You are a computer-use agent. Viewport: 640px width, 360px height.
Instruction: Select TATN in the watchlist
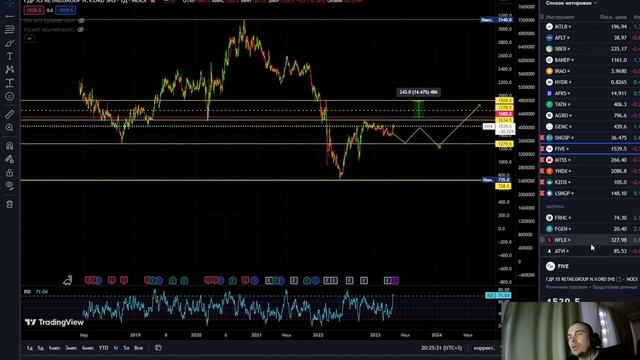pos(590,104)
